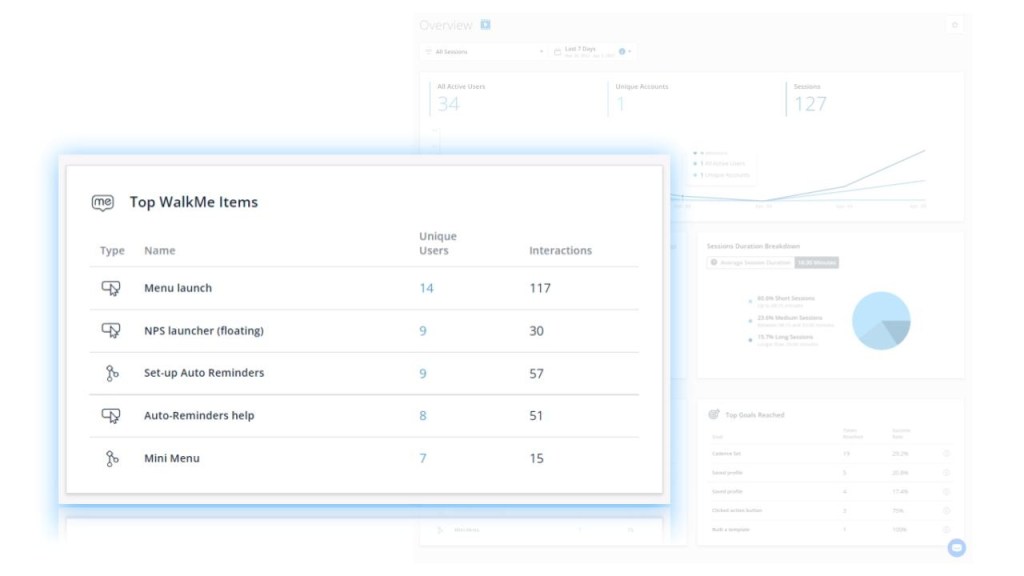This screenshot has height=576, width=1024.
Task: Click the target icon beside Top Goals Reached
Action: pos(714,414)
